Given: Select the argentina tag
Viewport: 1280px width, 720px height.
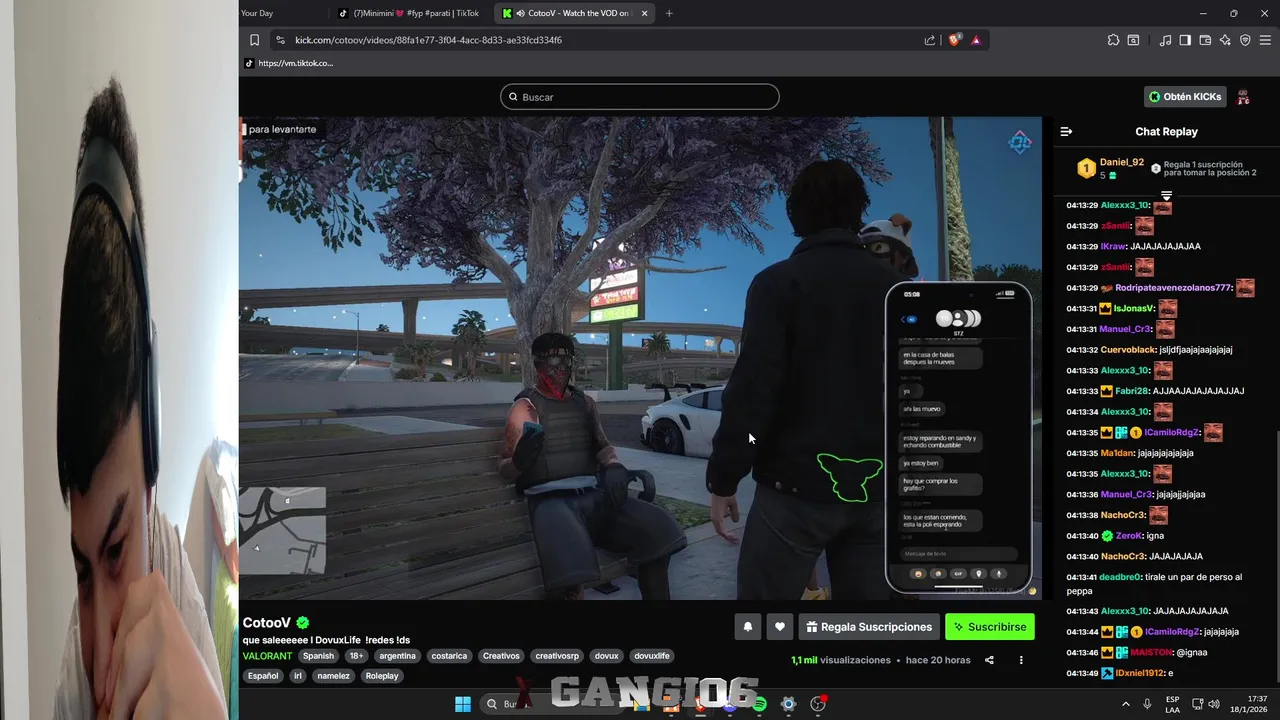Looking at the screenshot, I should [397, 656].
